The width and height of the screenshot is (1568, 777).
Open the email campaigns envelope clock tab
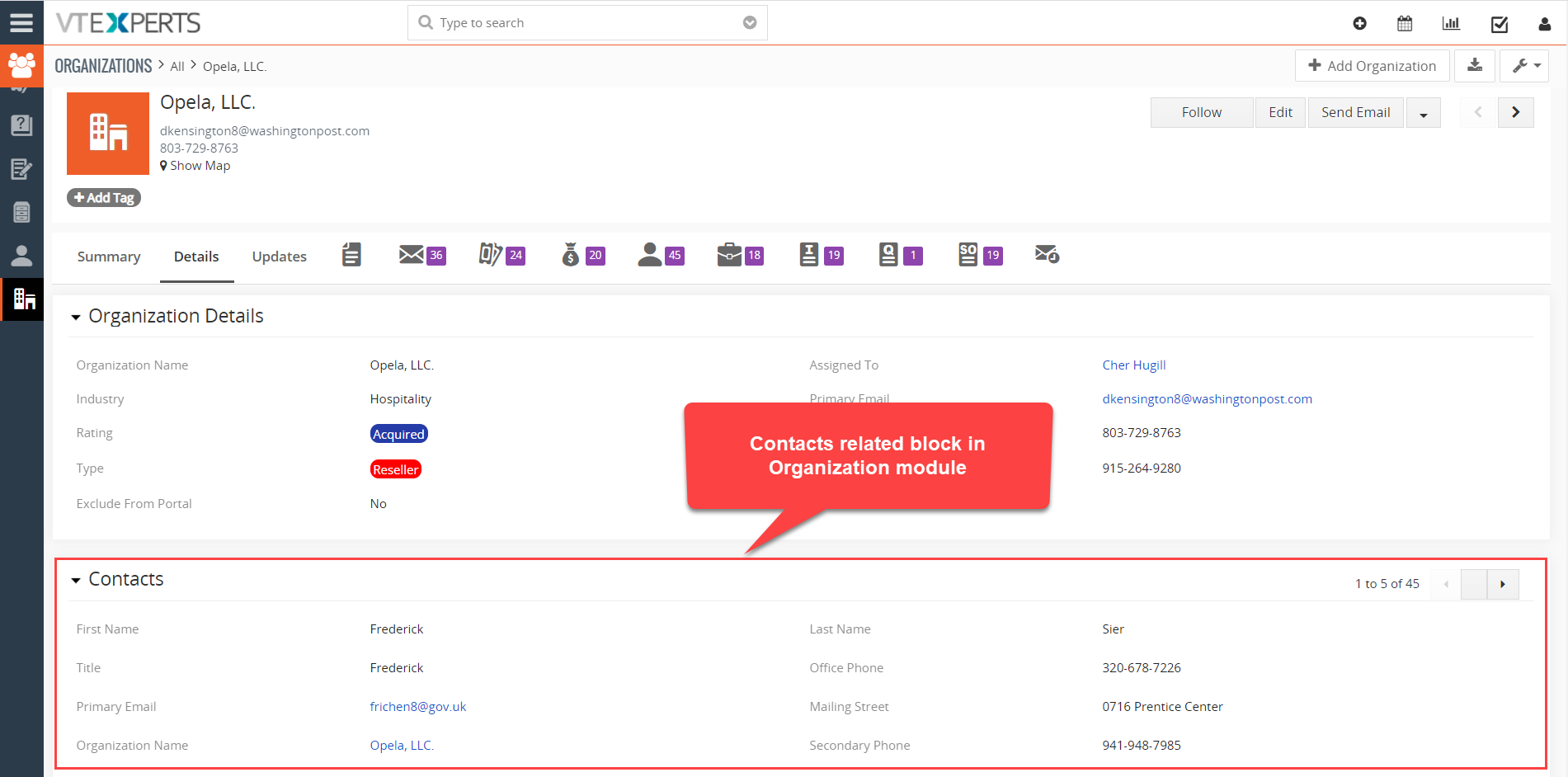(x=1047, y=254)
